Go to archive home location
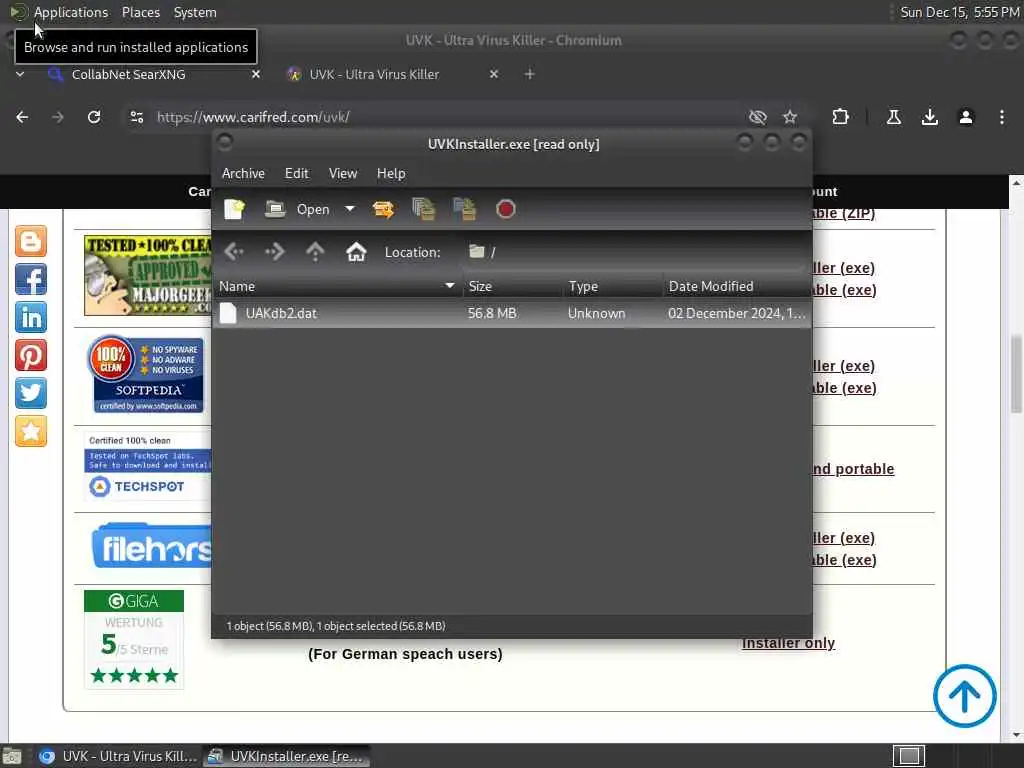Image resolution: width=1024 pixels, height=768 pixels. coord(356,251)
